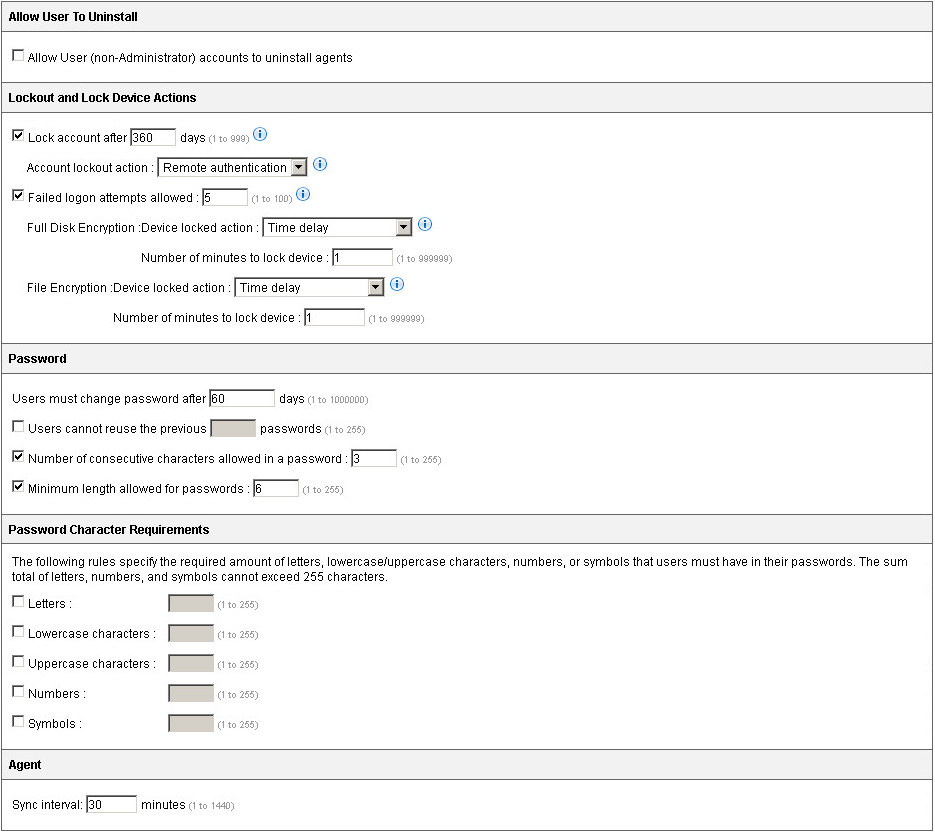This screenshot has width=935, height=832.
Task: Check the Uppercase characters checkbox
Action: [17, 661]
